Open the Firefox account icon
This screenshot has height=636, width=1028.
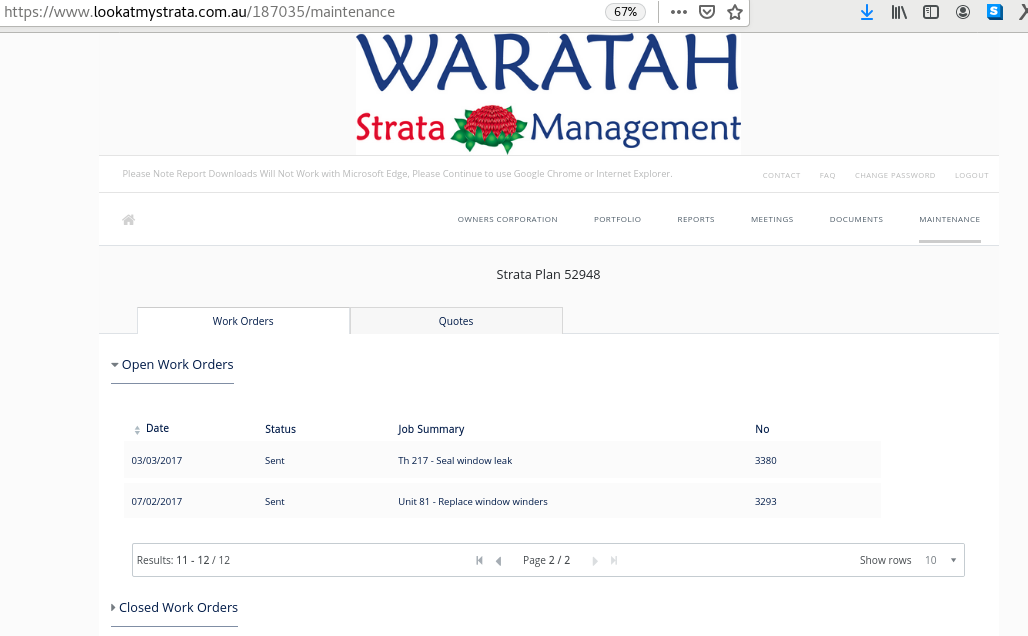[x=962, y=12]
